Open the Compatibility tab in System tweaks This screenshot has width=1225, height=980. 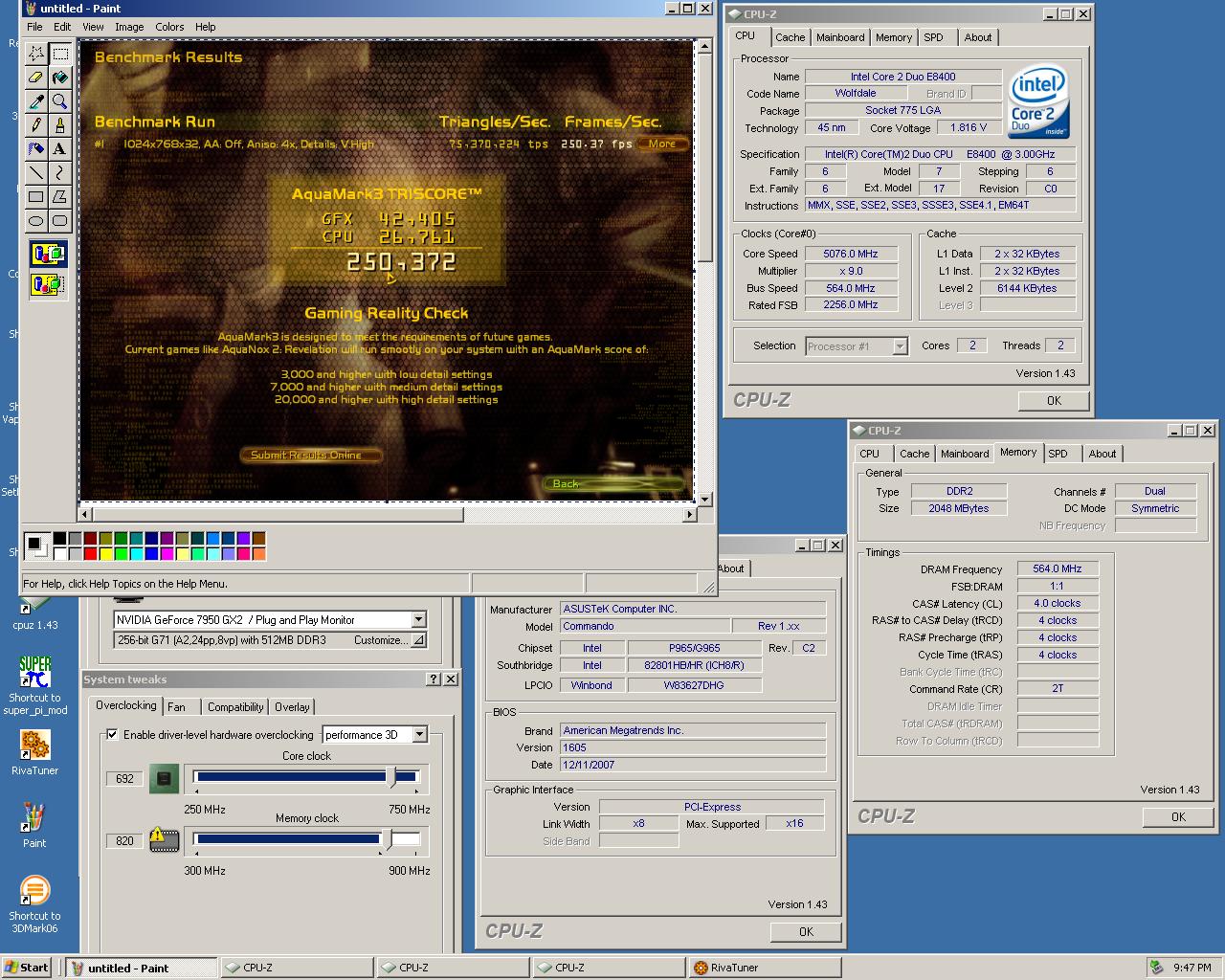click(x=235, y=706)
